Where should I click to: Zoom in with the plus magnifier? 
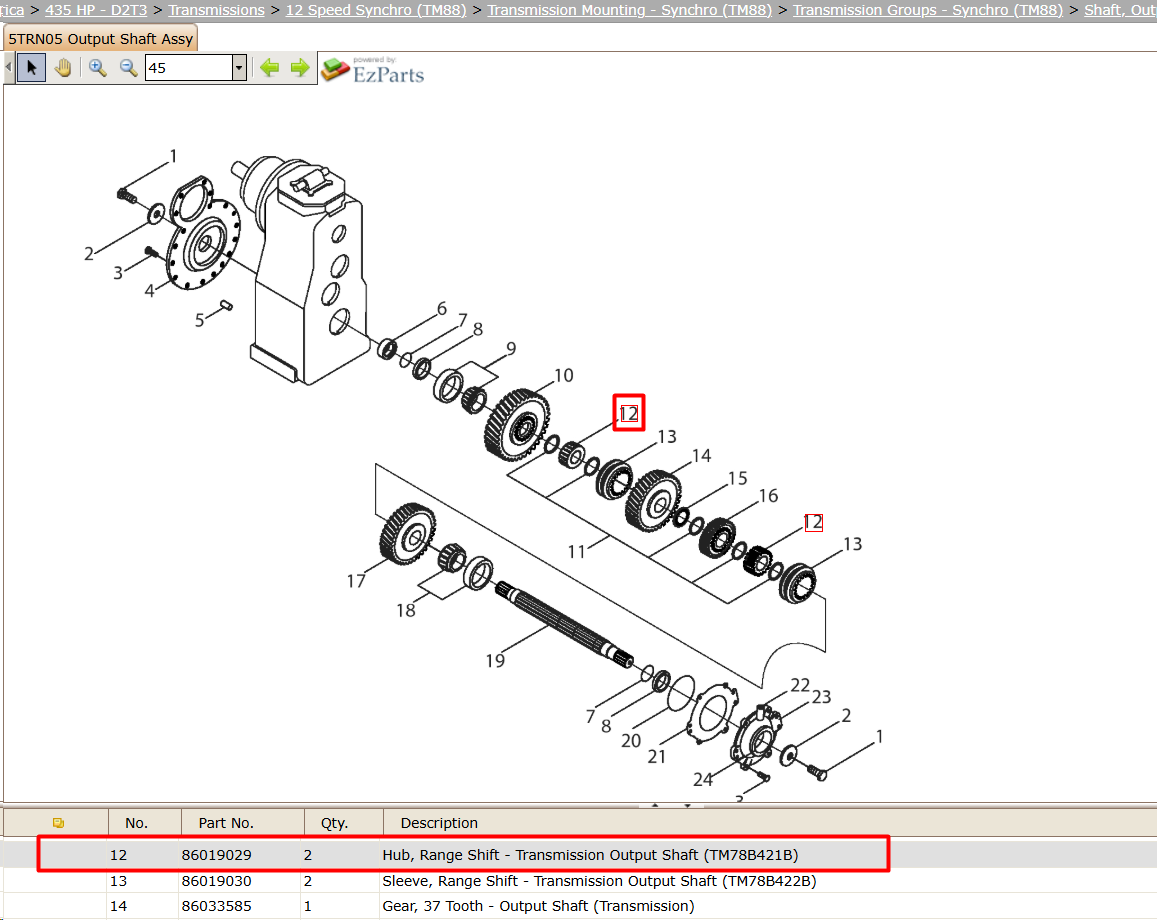(x=97, y=68)
